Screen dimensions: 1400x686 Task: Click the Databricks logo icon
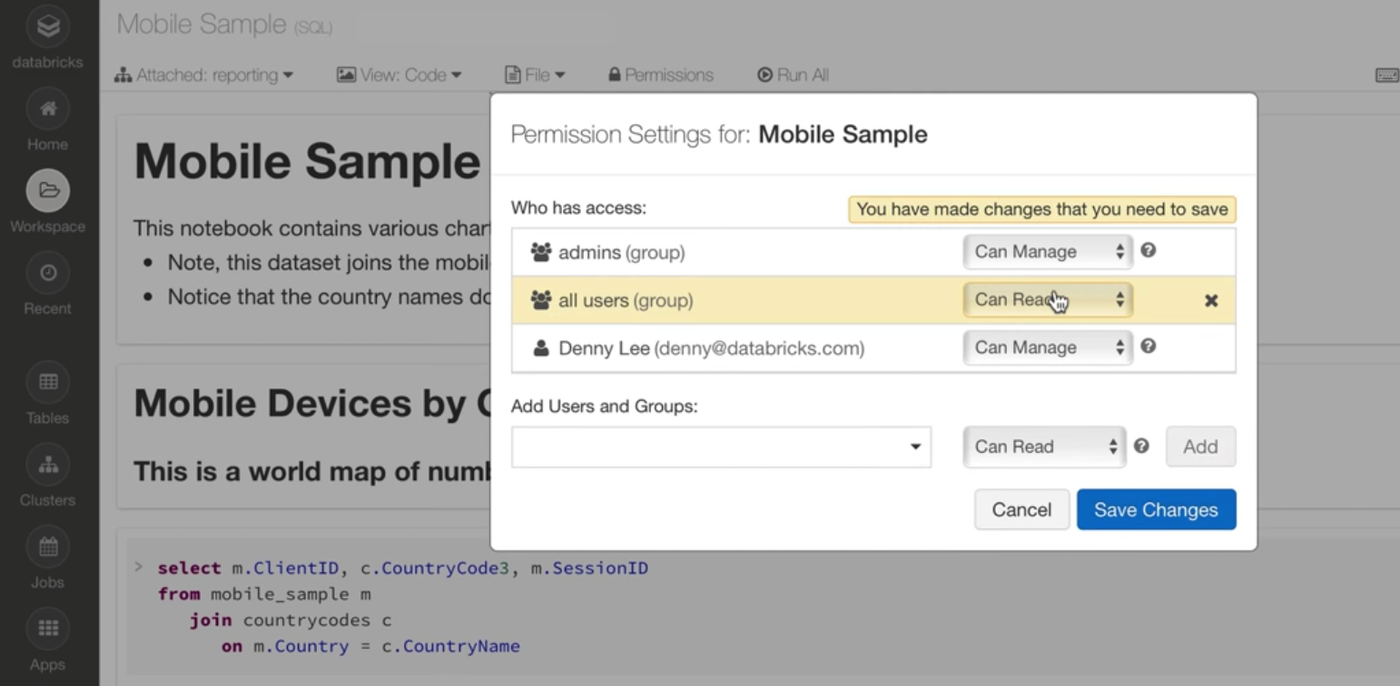[47, 27]
